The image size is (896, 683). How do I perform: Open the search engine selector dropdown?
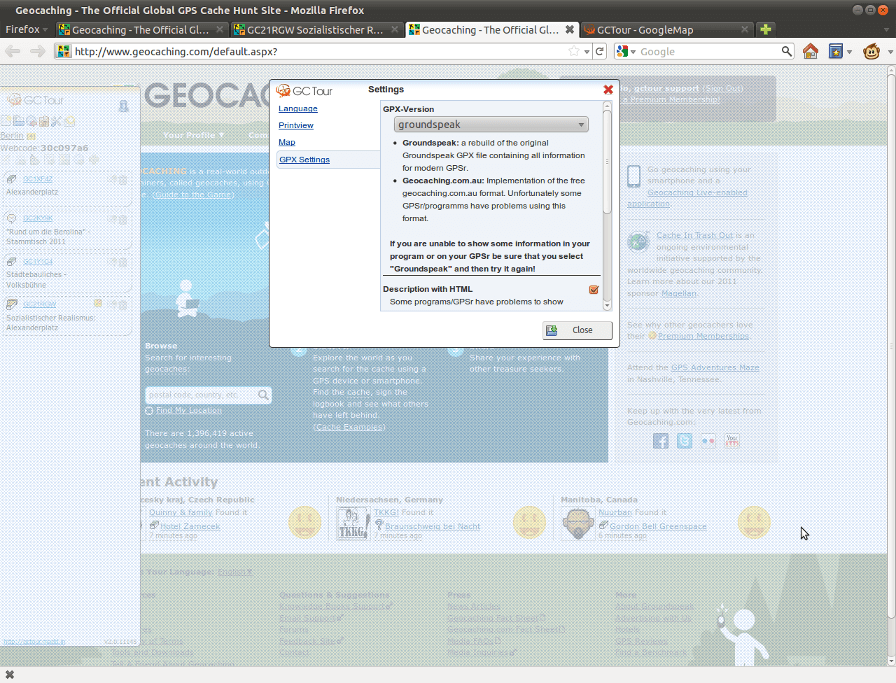626,51
